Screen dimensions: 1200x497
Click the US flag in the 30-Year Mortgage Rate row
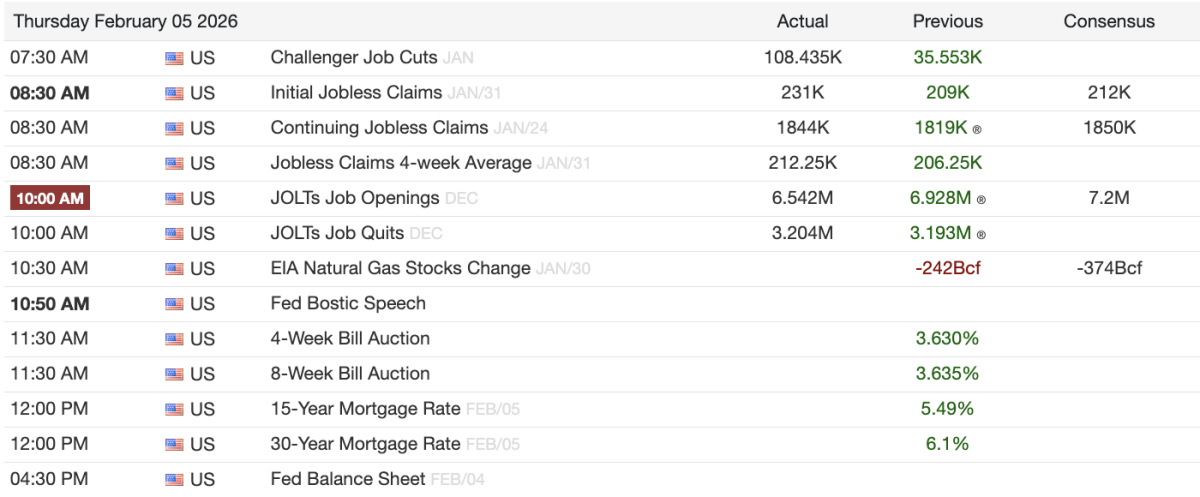point(174,444)
